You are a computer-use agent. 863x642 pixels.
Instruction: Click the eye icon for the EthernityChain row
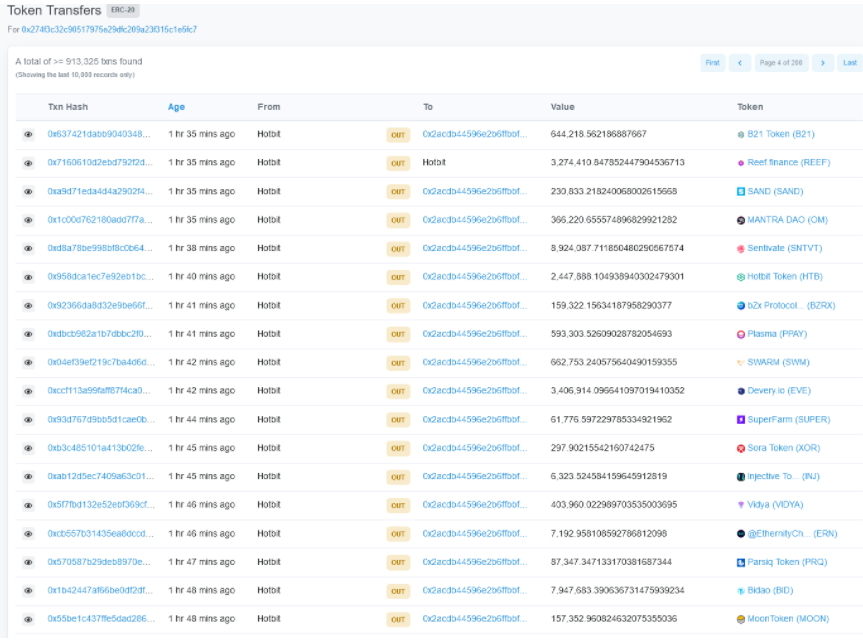[x=28, y=534]
